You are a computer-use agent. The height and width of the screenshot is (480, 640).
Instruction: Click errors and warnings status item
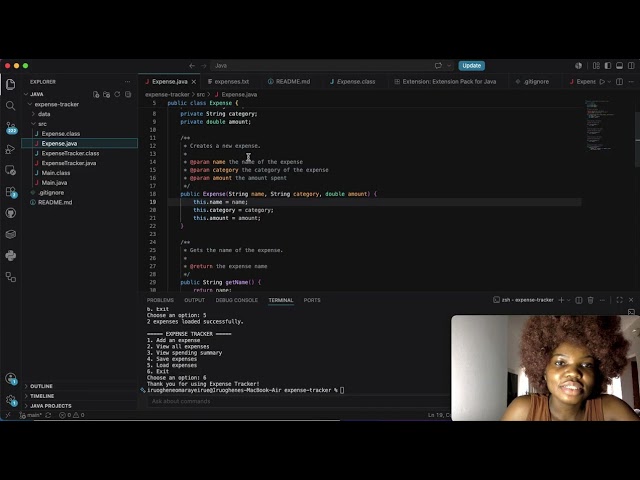[72, 415]
